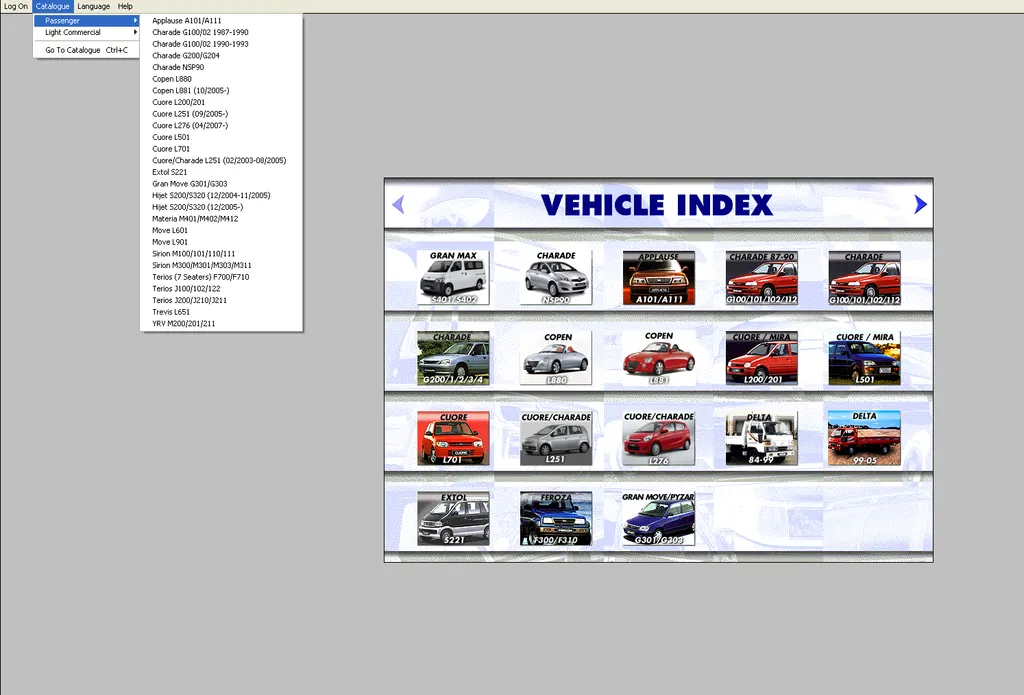Pick YRV M200/201/211 menu entry
The image size is (1024, 695).
[221, 324]
